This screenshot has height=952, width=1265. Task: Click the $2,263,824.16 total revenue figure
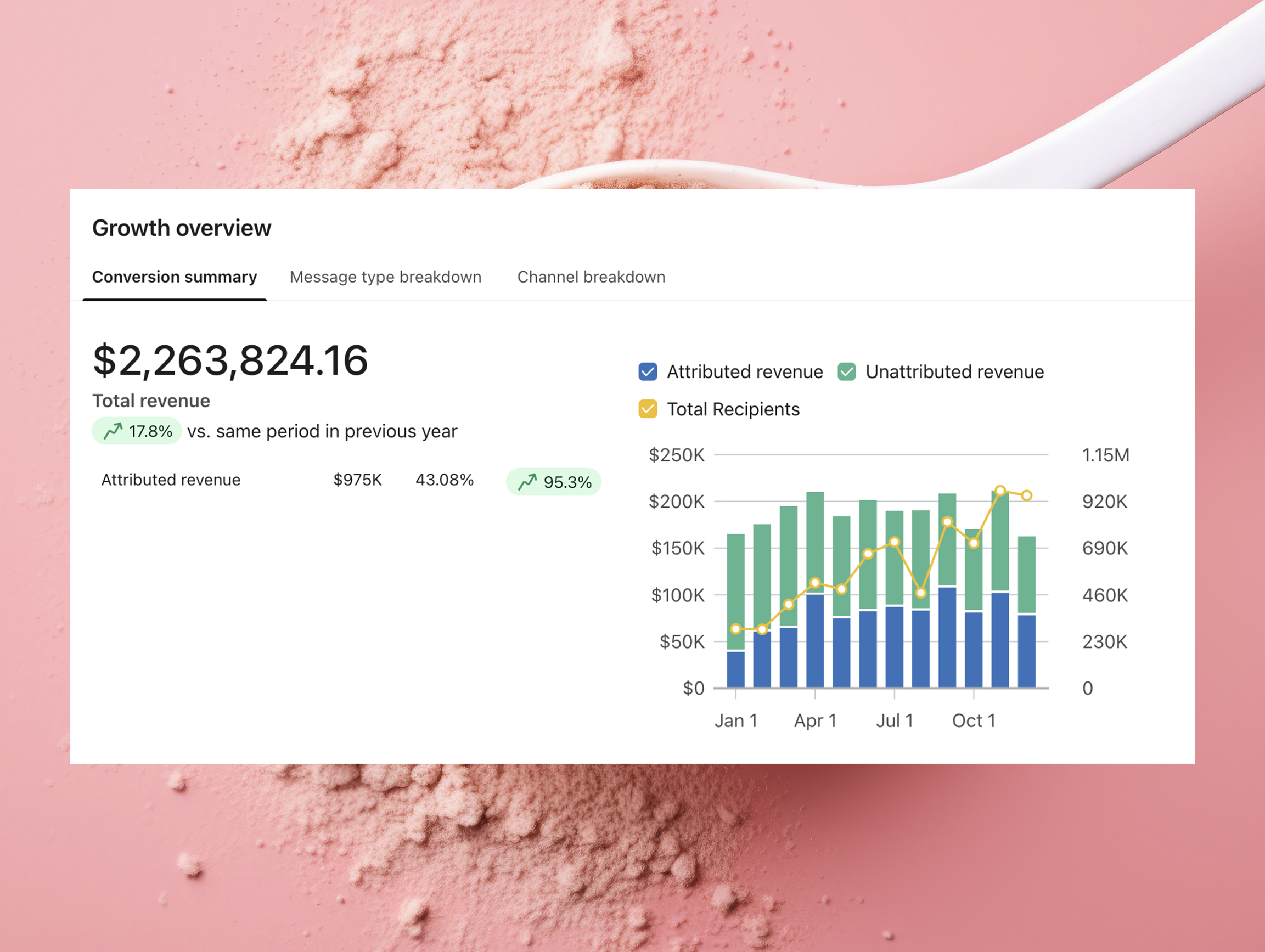230,360
